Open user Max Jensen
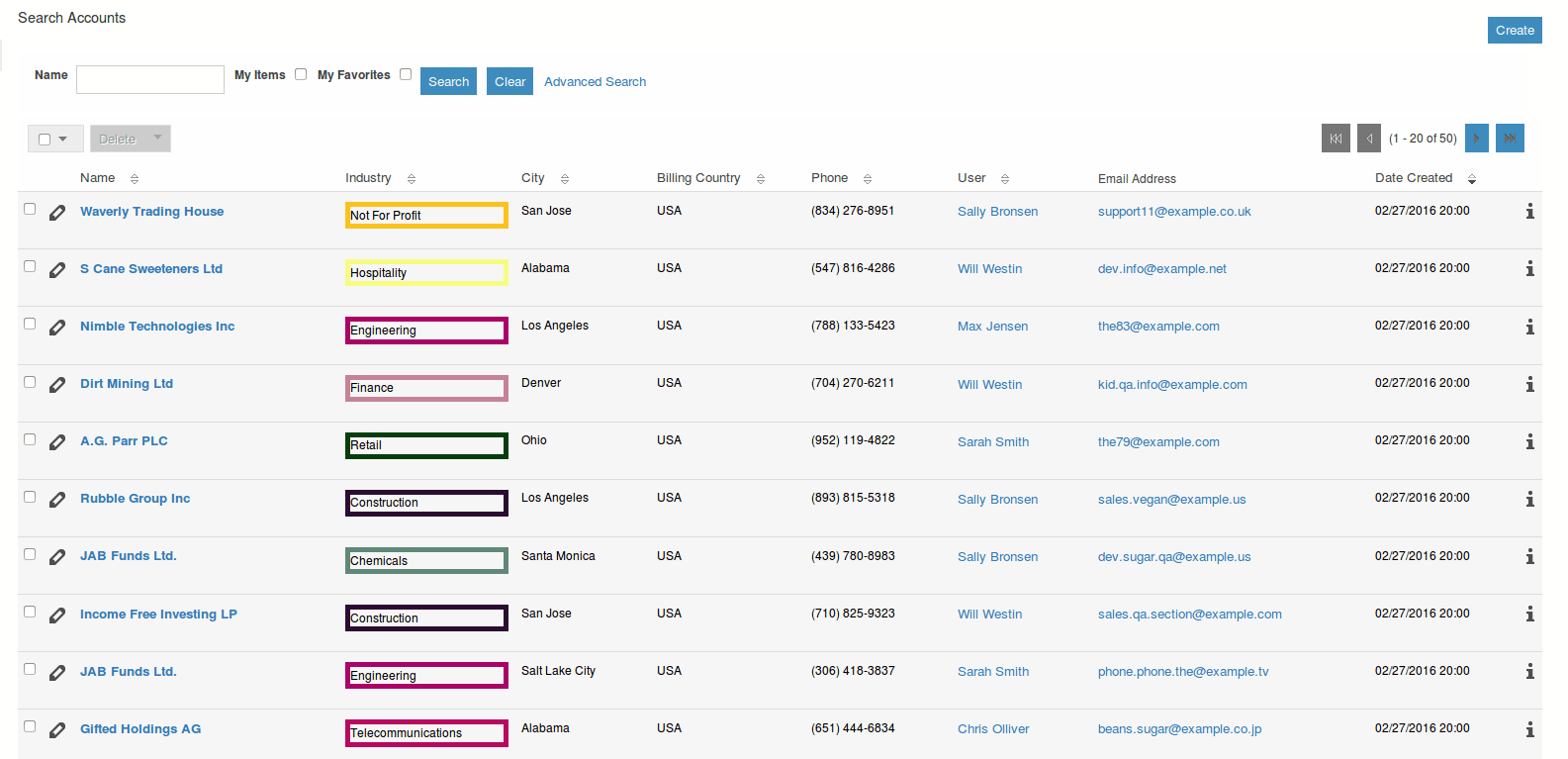This screenshot has height=759, width=1568. [992, 327]
